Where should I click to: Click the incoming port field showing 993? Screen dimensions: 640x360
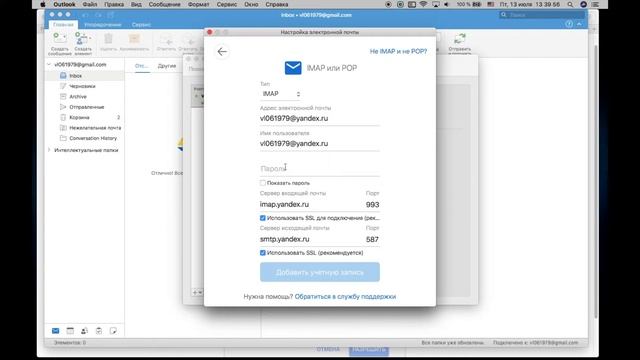[372, 204]
